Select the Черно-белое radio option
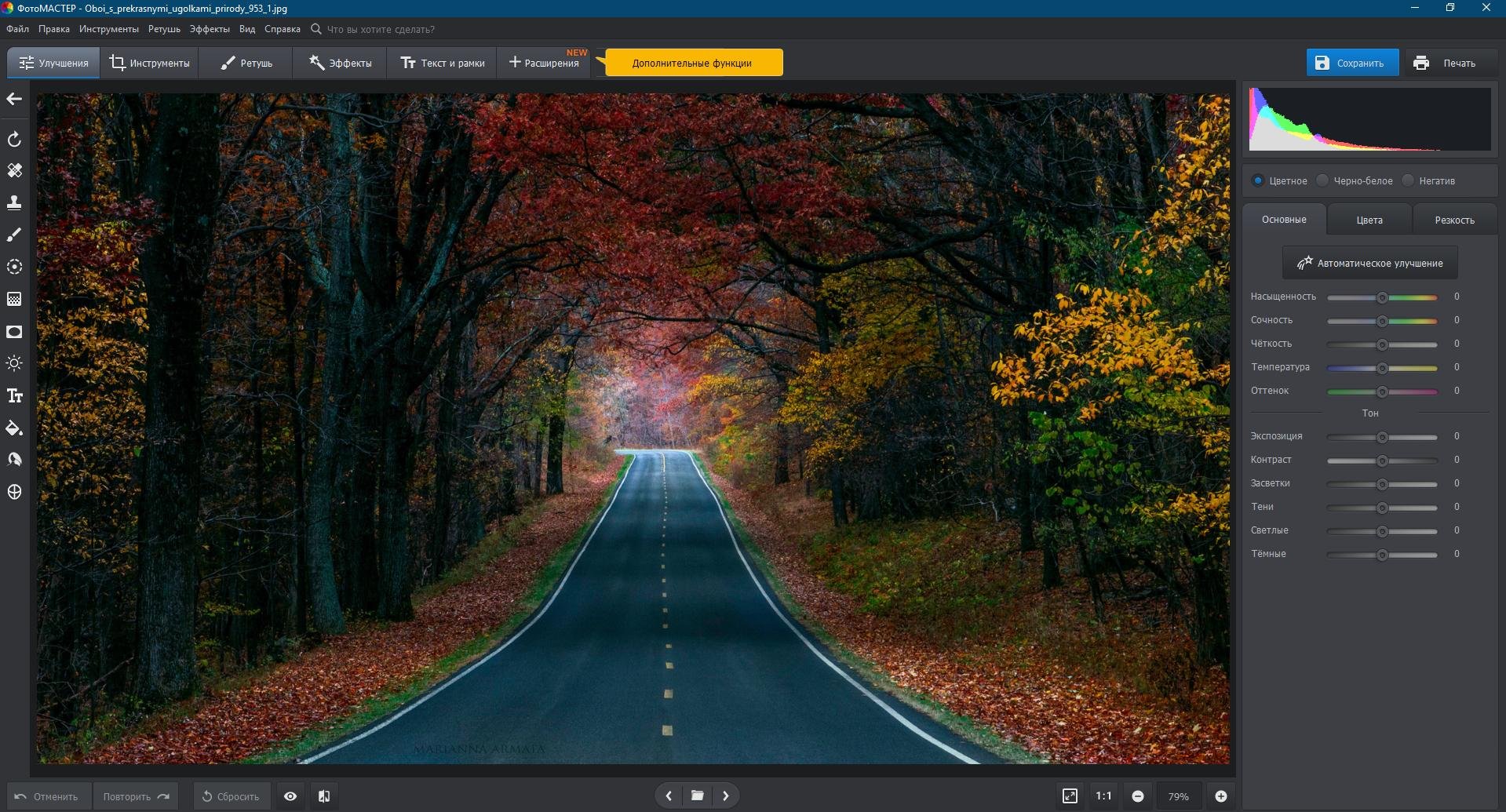The height and width of the screenshot is (812, 1506). click(1323, 180)
